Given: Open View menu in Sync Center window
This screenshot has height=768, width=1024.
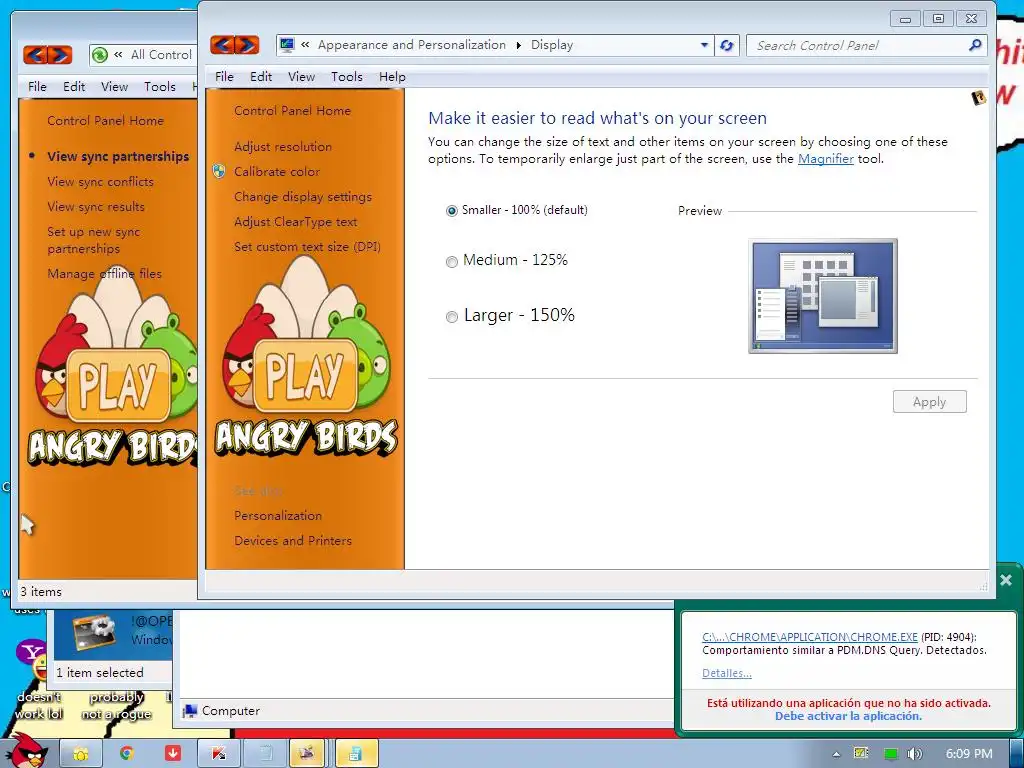Looking at the screenshot, I should coord(114,86).
